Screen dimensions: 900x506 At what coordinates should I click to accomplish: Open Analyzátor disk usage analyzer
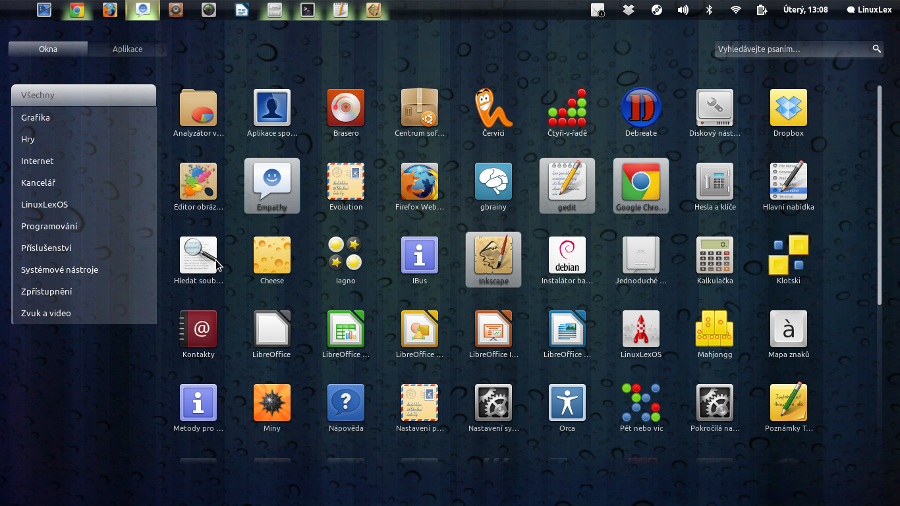pyautogui.click(x=198, y=112)
